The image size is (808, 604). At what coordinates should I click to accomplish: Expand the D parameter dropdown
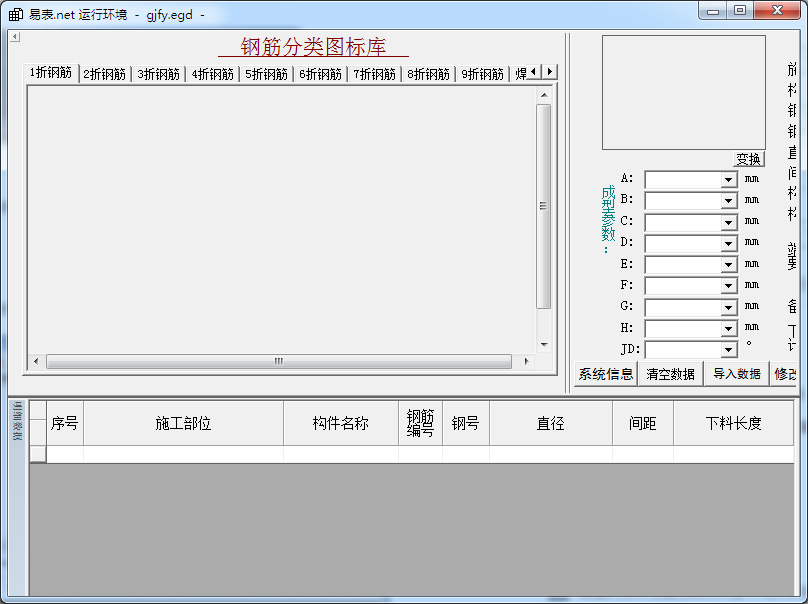[728, 244]
